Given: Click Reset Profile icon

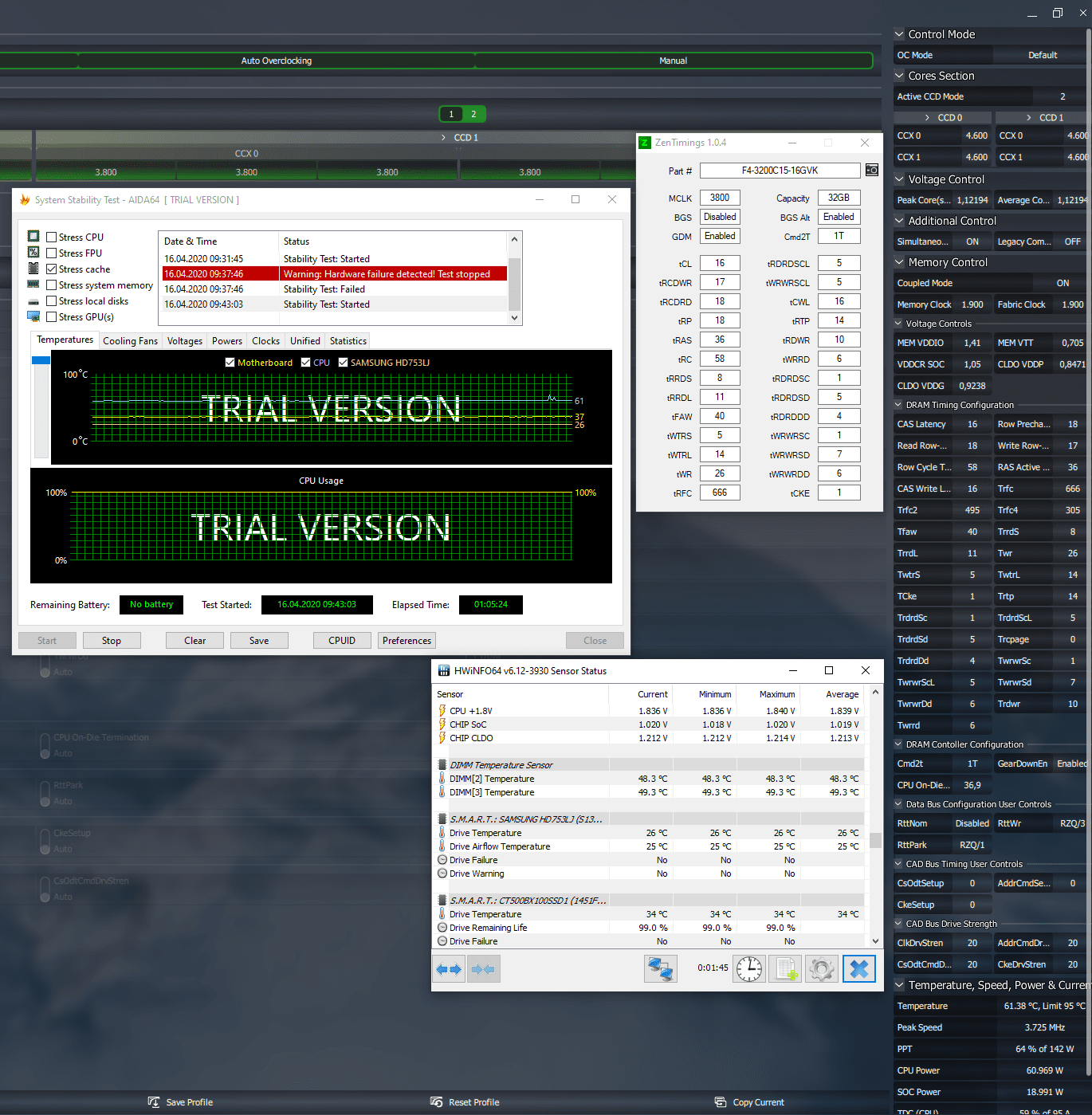Looking at the screenshot, I should pos(436,1102).
